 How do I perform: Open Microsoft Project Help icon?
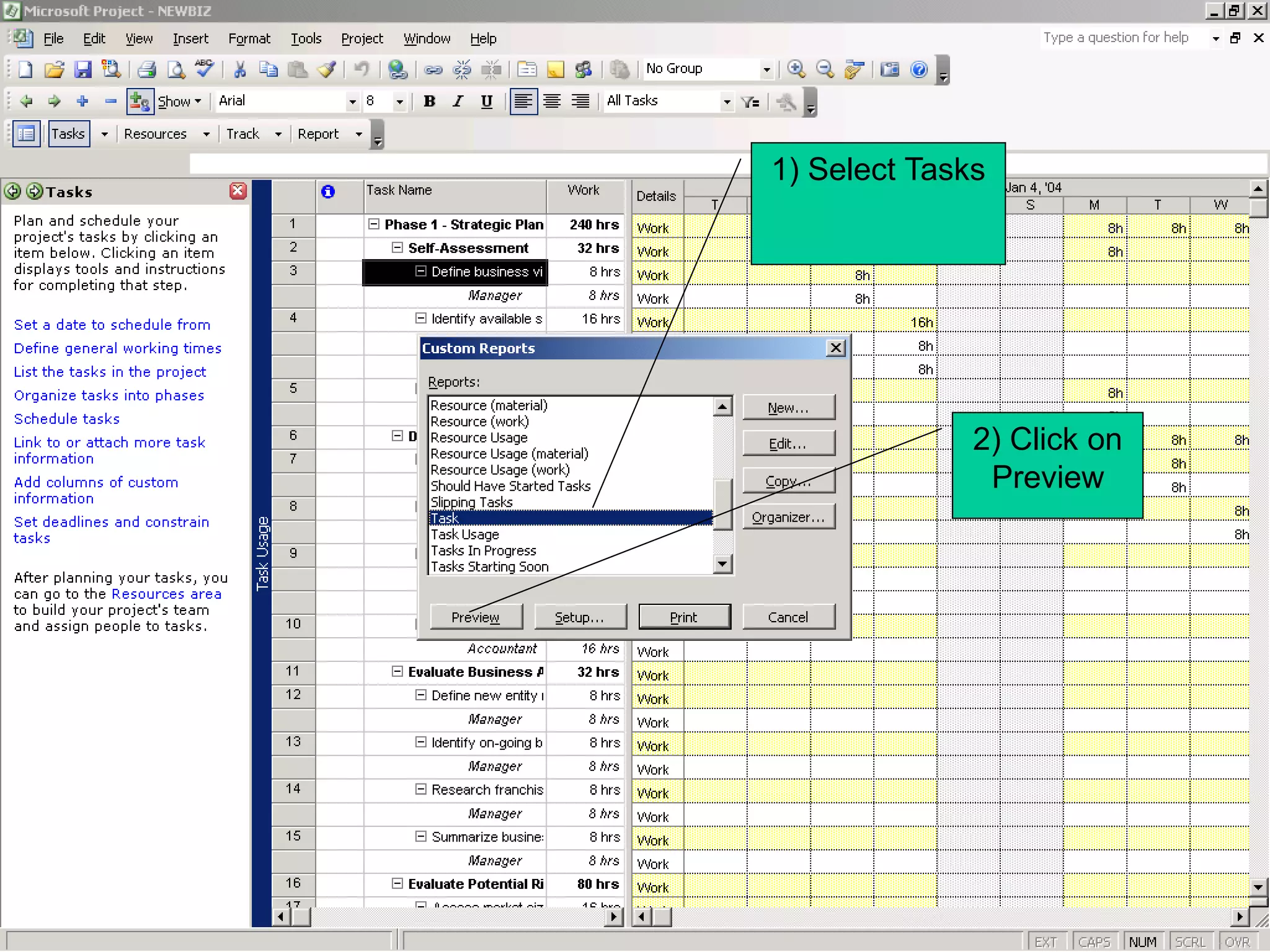pos(919,69)
